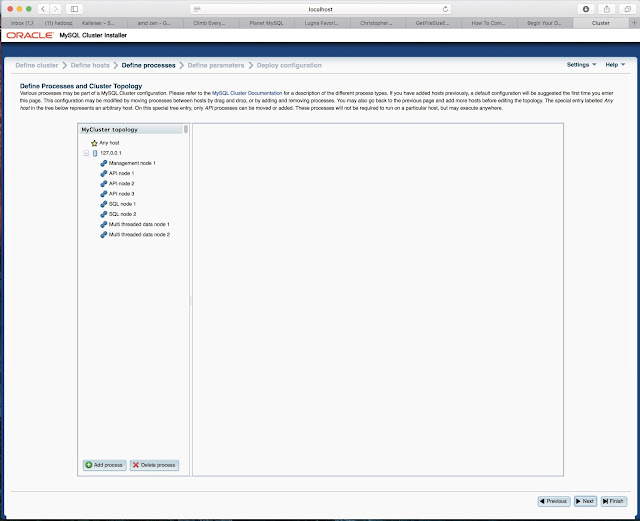Screen dimensions: 640x521
Task: Click the API node 2 icon
Action: click(104, 183)
